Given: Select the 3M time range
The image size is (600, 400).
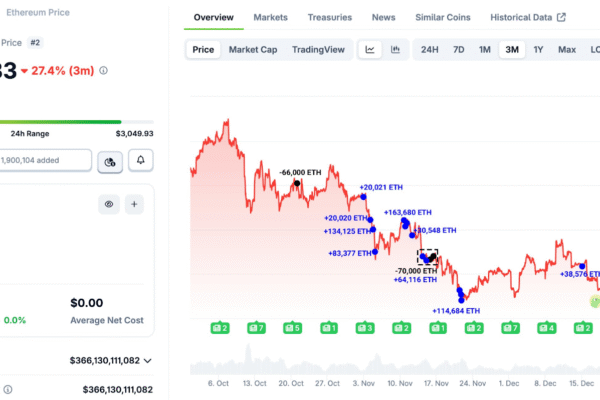Looking at the screenshot, I should pyautogui.click(x=512, y=49).
